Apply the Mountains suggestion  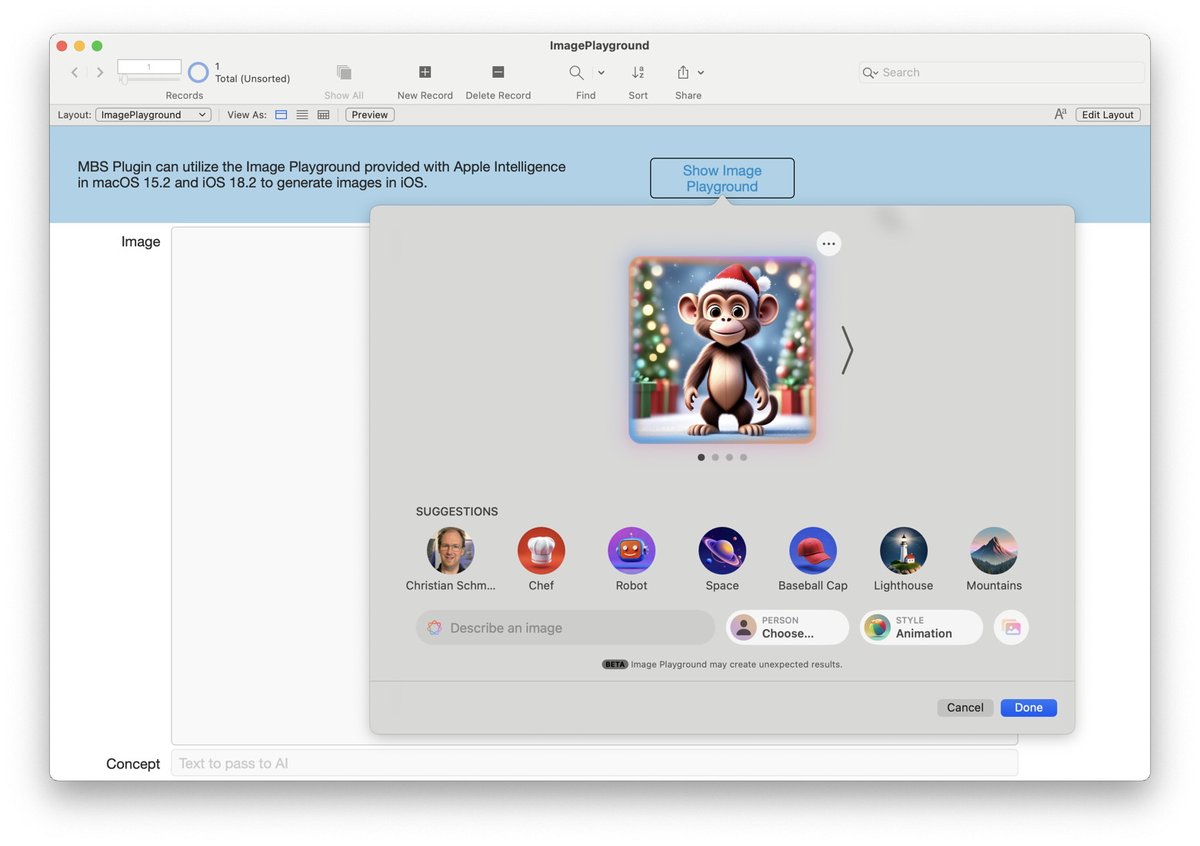993,548
